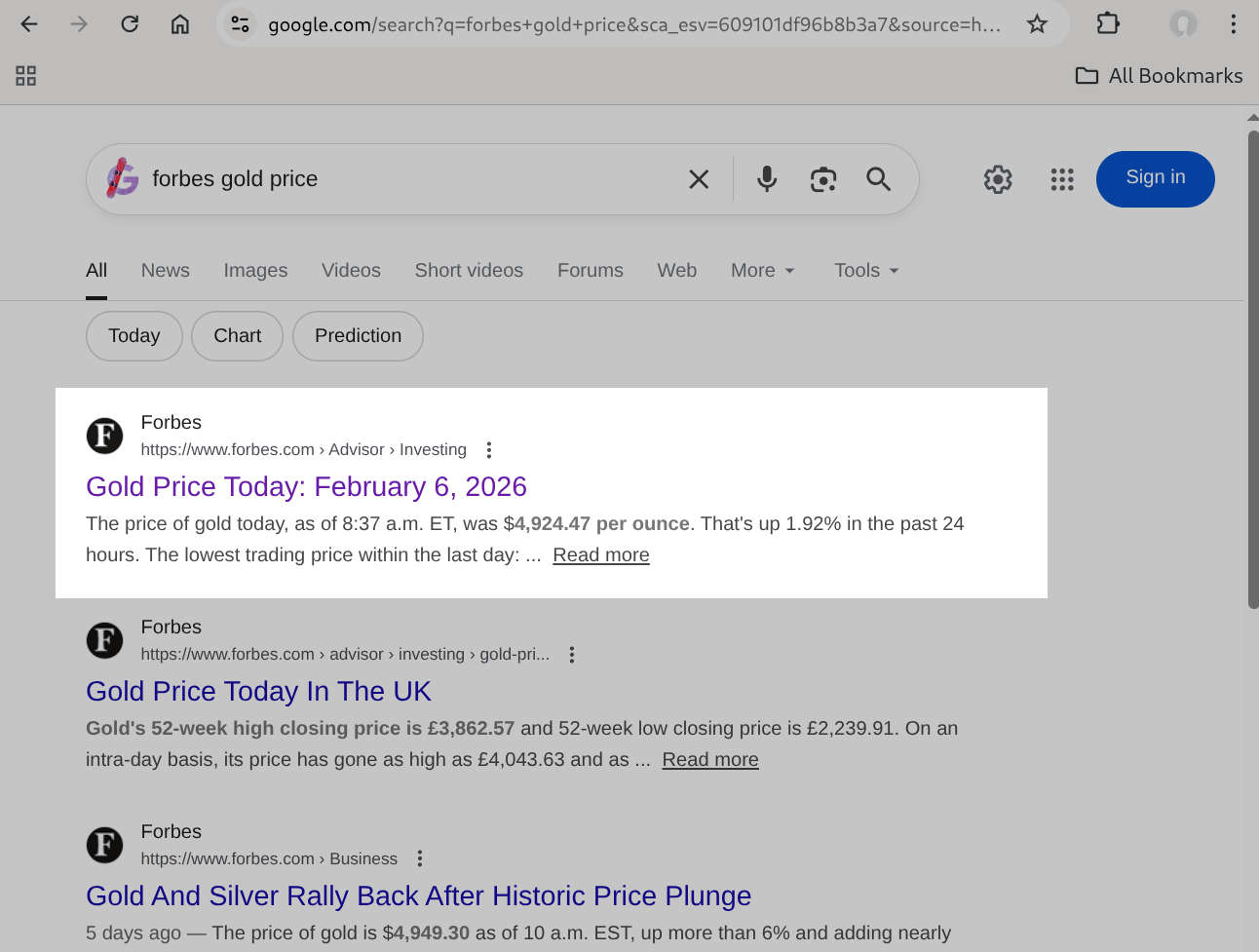1259x952 pixels.
Task: Click the search magnifier to search
Action: [x=877, y=178]
